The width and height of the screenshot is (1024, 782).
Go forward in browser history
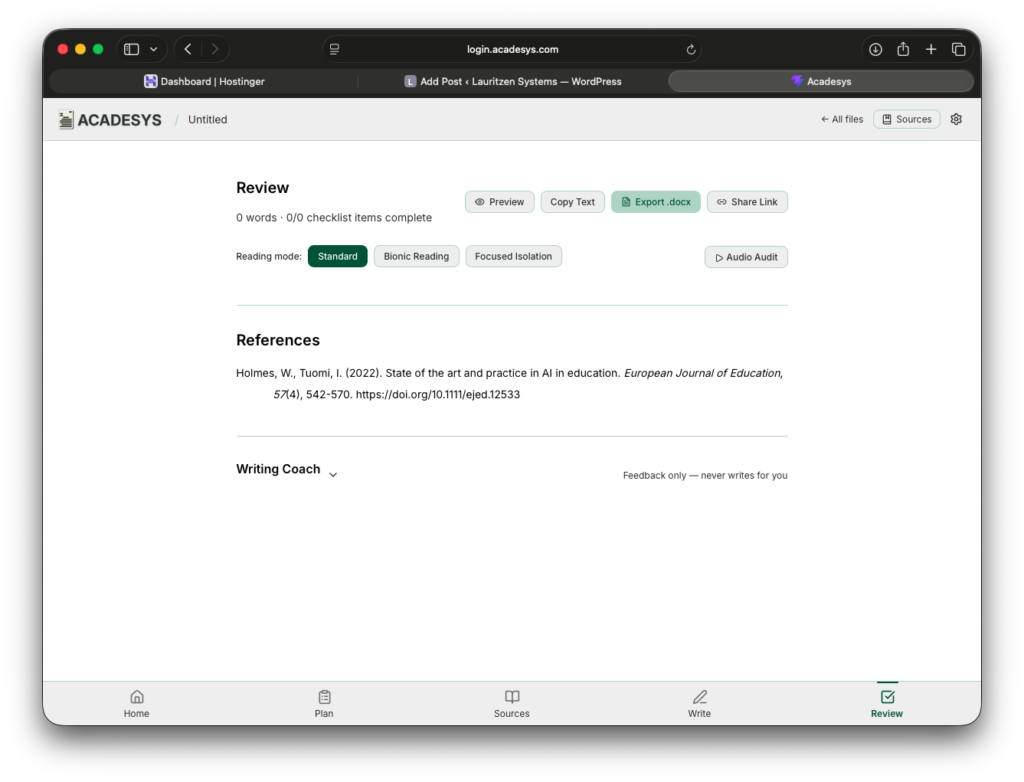tap(215, 49)
